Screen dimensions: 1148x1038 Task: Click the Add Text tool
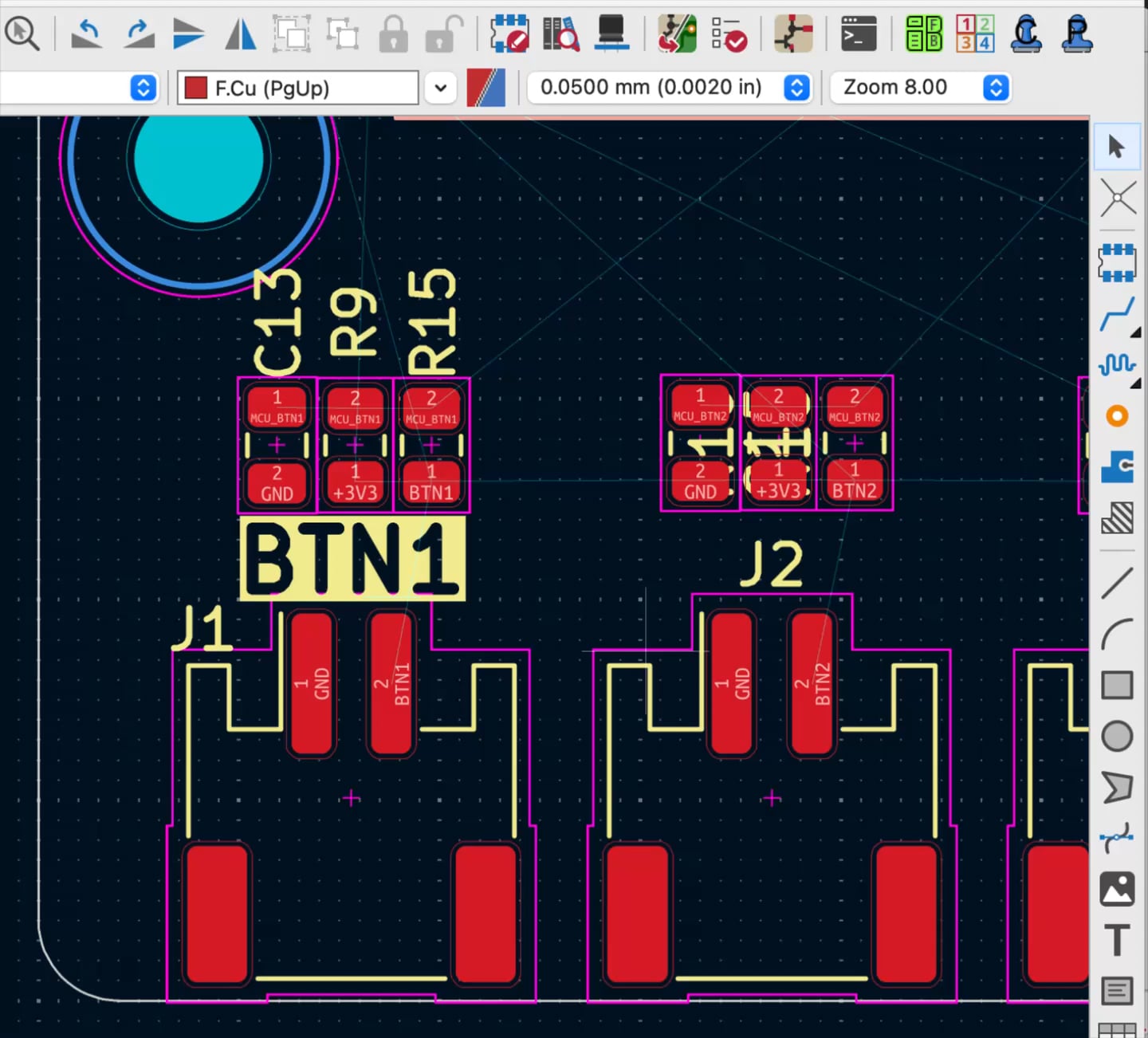pos(1117,939)
